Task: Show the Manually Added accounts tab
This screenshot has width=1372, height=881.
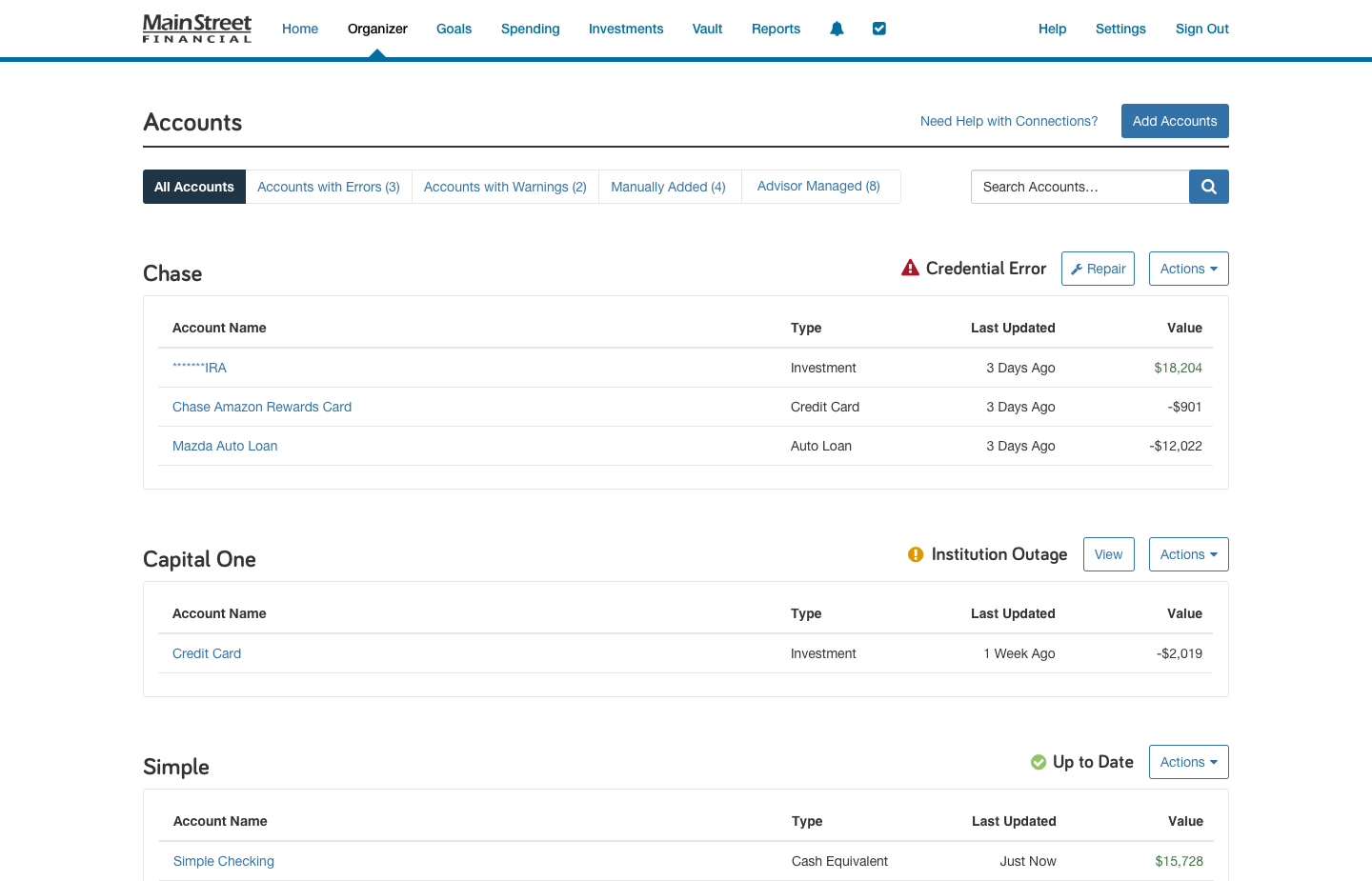Action: pos(668,187)
